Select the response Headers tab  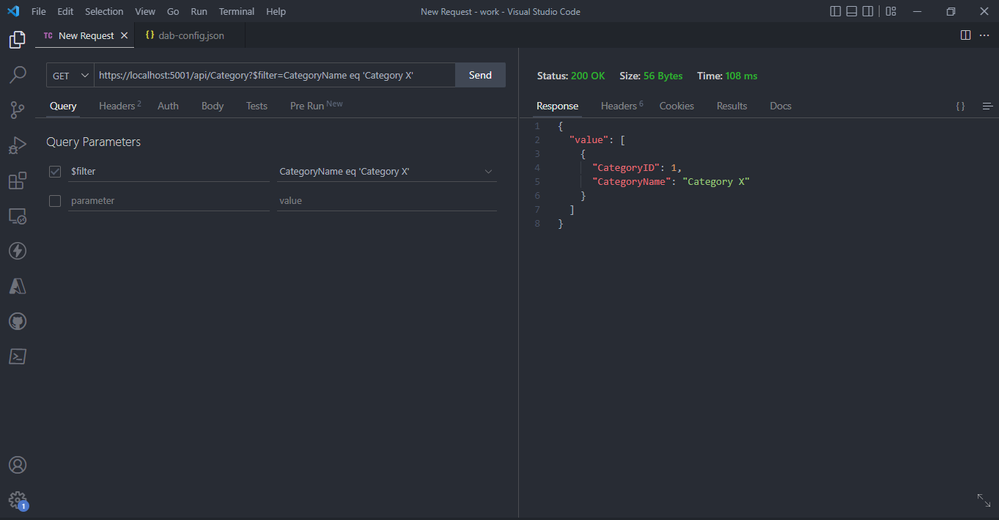click(x=622, y=106)
